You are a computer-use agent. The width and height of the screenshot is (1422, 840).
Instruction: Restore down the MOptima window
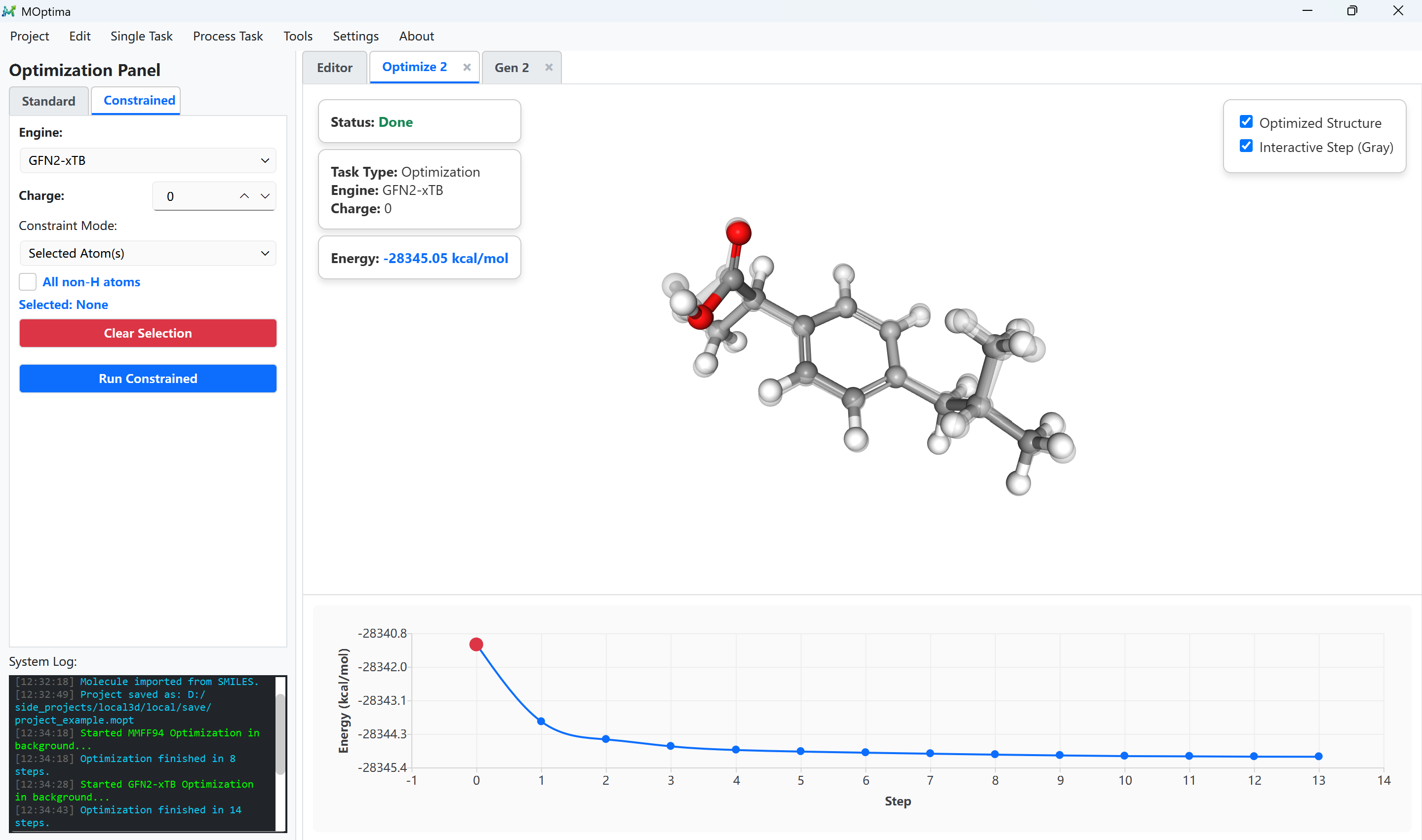click(1352, 11)
